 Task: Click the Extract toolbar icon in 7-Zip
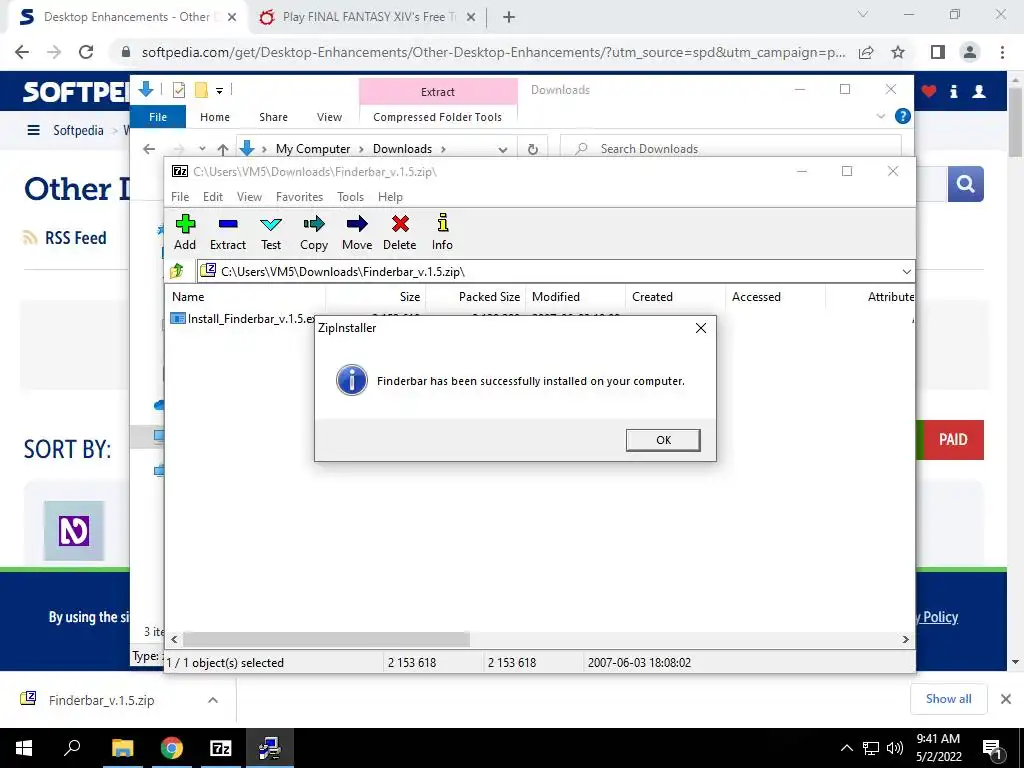point(227,232)
